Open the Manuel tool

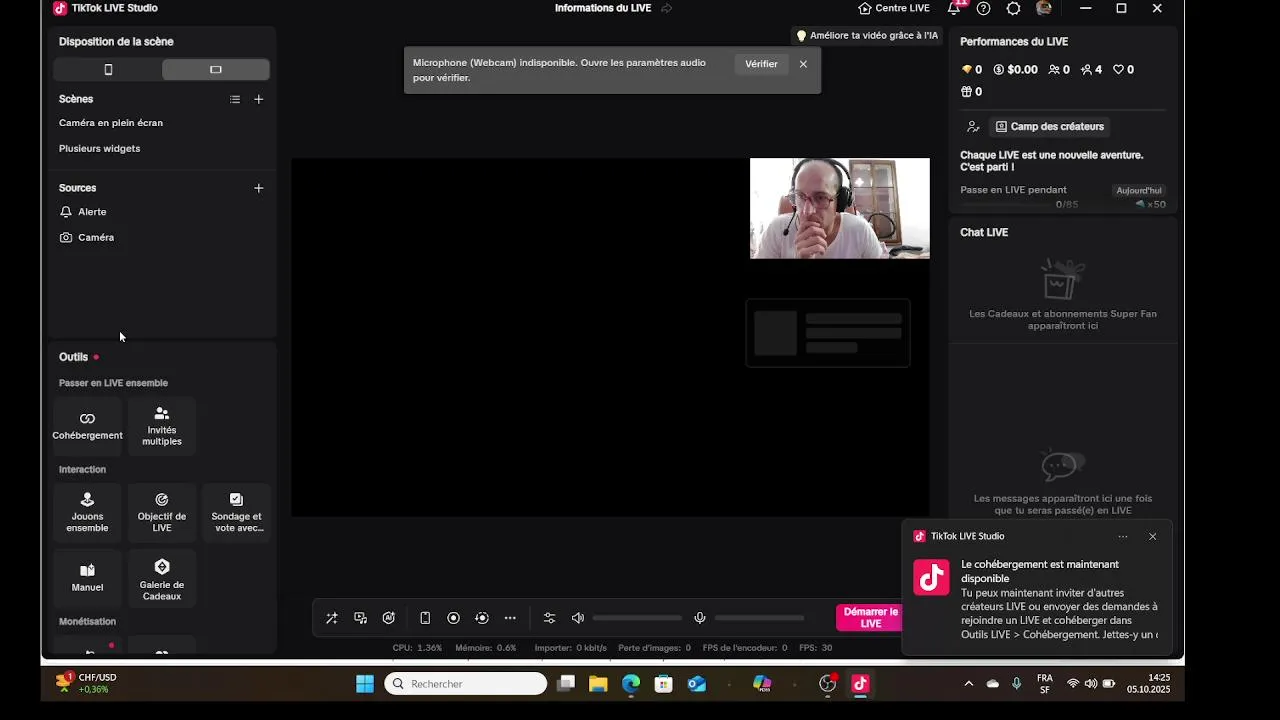pos(87,578)
